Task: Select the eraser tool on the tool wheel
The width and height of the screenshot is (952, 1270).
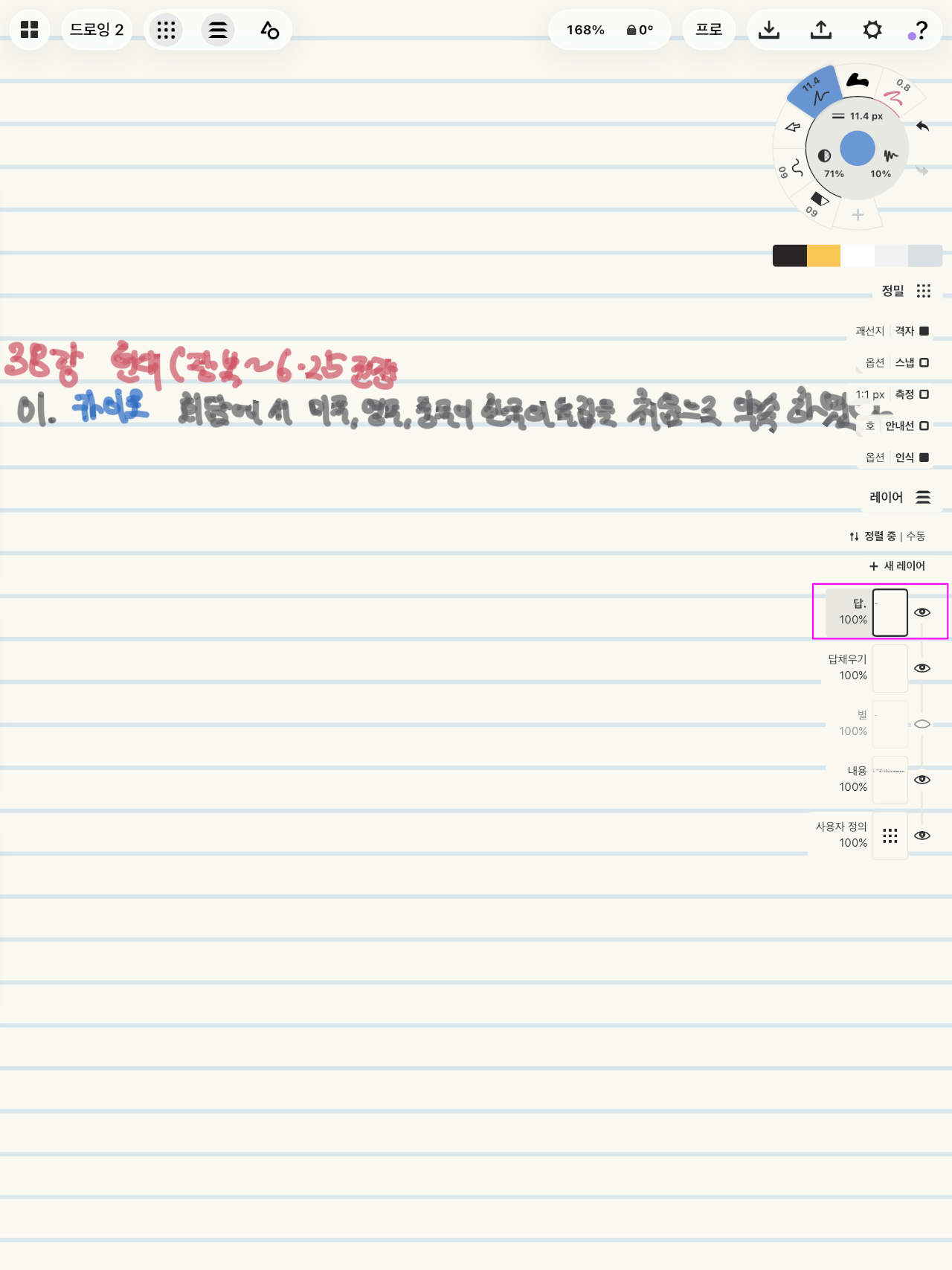Action: point(819,199)
